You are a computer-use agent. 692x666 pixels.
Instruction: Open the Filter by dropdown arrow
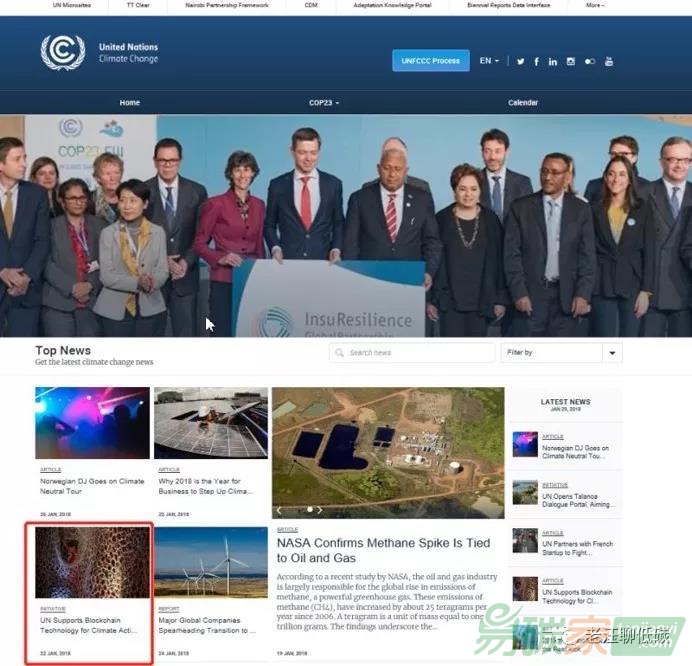tap(612, 353)
